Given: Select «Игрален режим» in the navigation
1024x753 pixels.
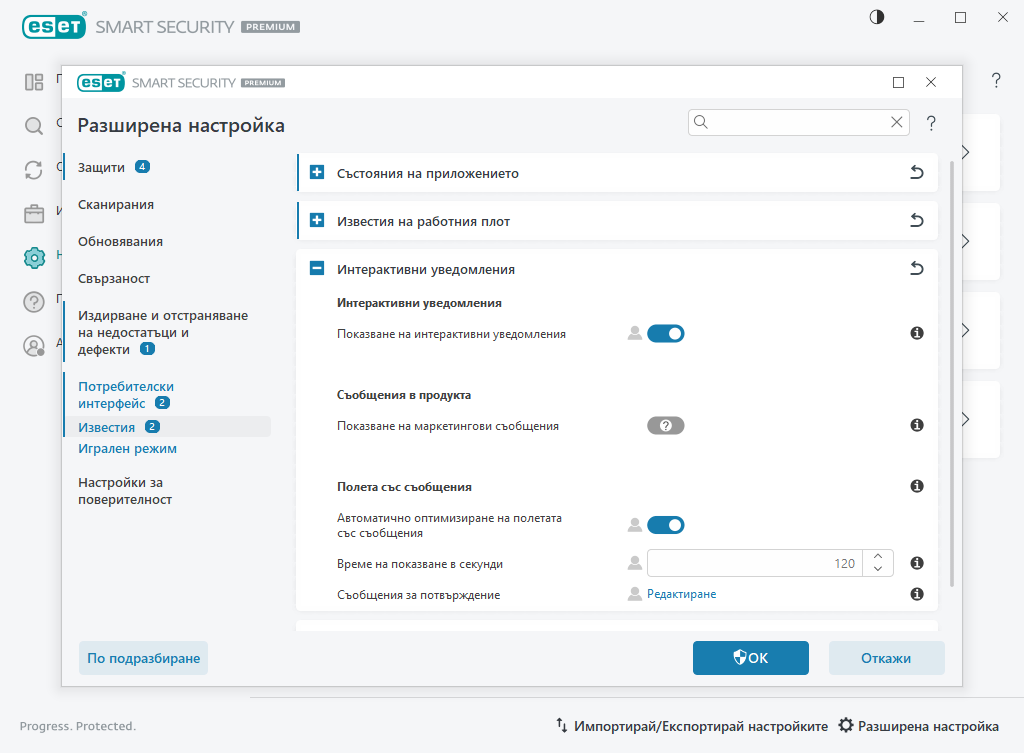Looking at the screenshot, I should (127, 448).
